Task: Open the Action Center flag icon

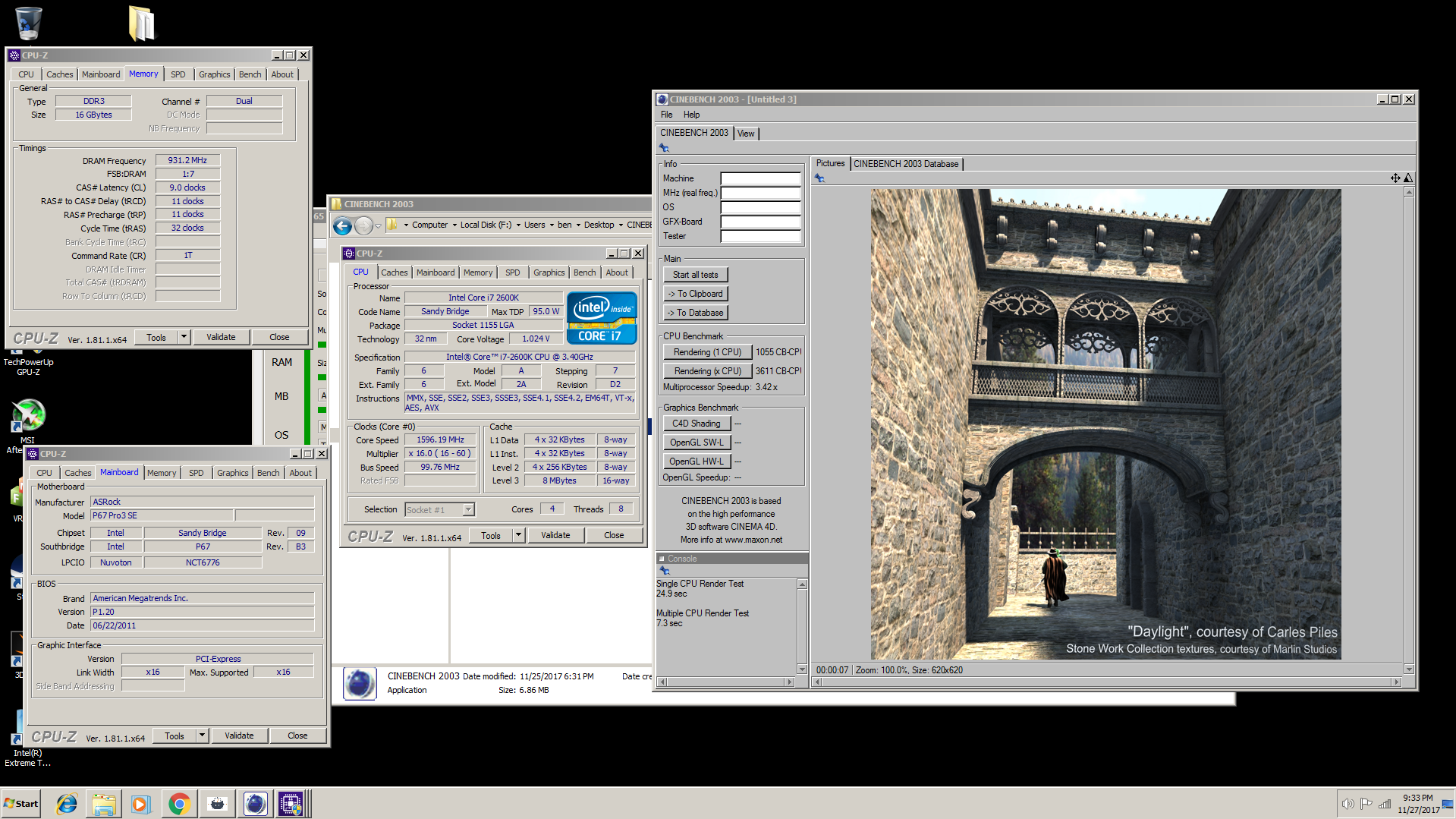Action: coord(1366,804)
